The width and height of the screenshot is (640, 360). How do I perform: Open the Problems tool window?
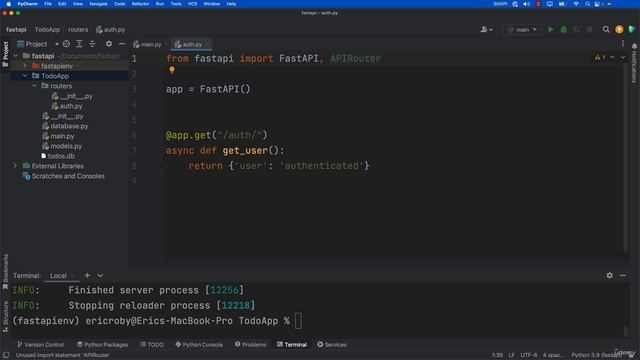(250, 344)
